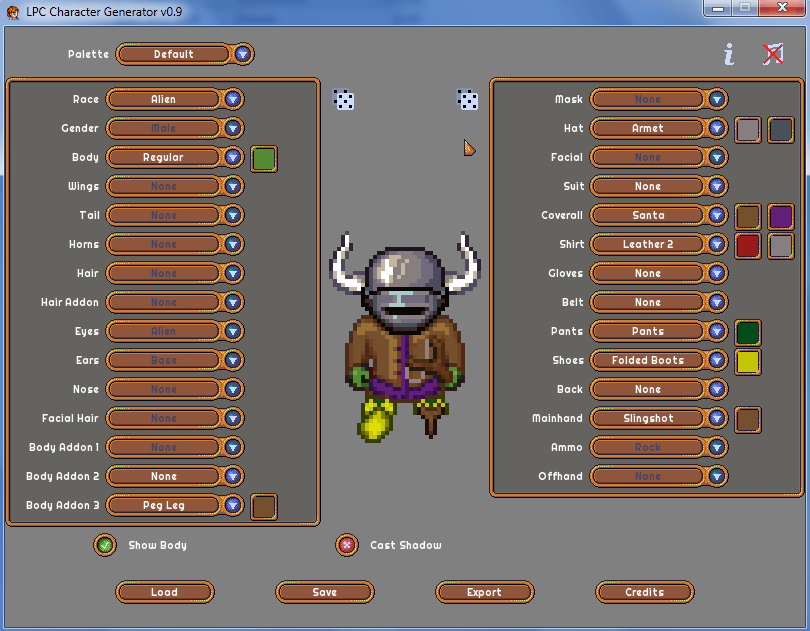
Task: Click the red crossed-out icon at top right
Action: 773,54
